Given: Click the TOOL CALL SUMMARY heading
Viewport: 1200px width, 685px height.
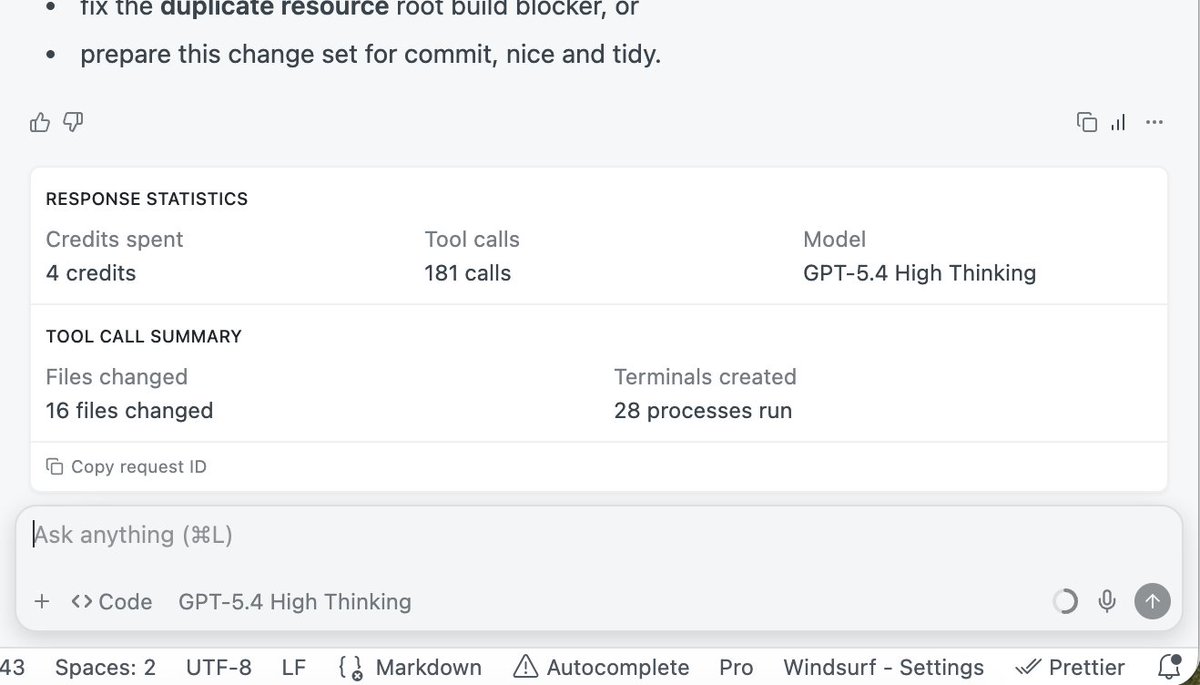Looking at the screenshot, I should click(x=144, y=336).
